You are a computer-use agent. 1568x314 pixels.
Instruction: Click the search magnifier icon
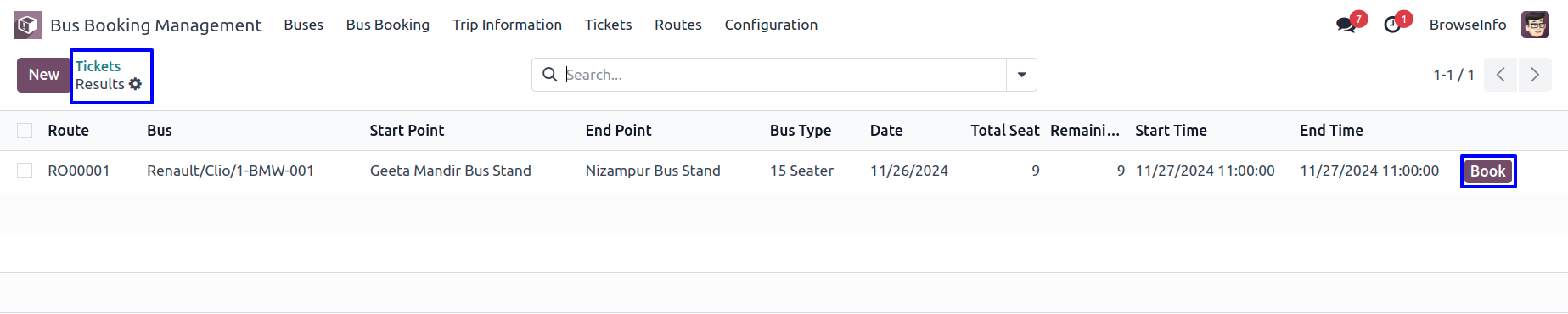549,75
